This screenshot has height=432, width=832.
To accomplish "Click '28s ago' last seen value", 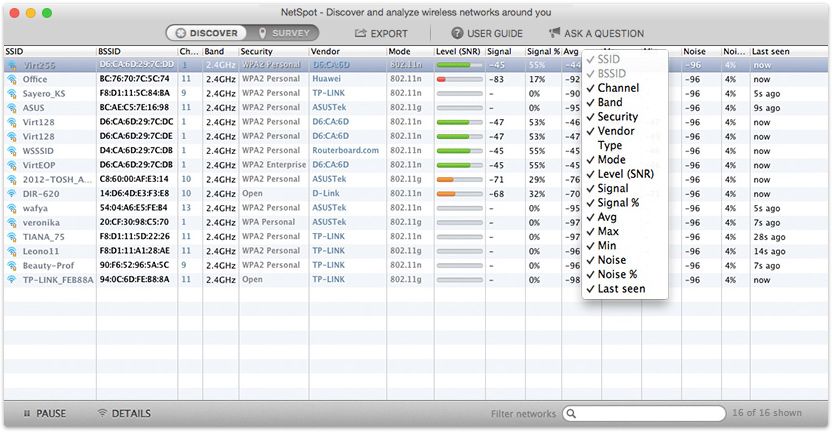I will pyautogui.click(x=769, y=237).
